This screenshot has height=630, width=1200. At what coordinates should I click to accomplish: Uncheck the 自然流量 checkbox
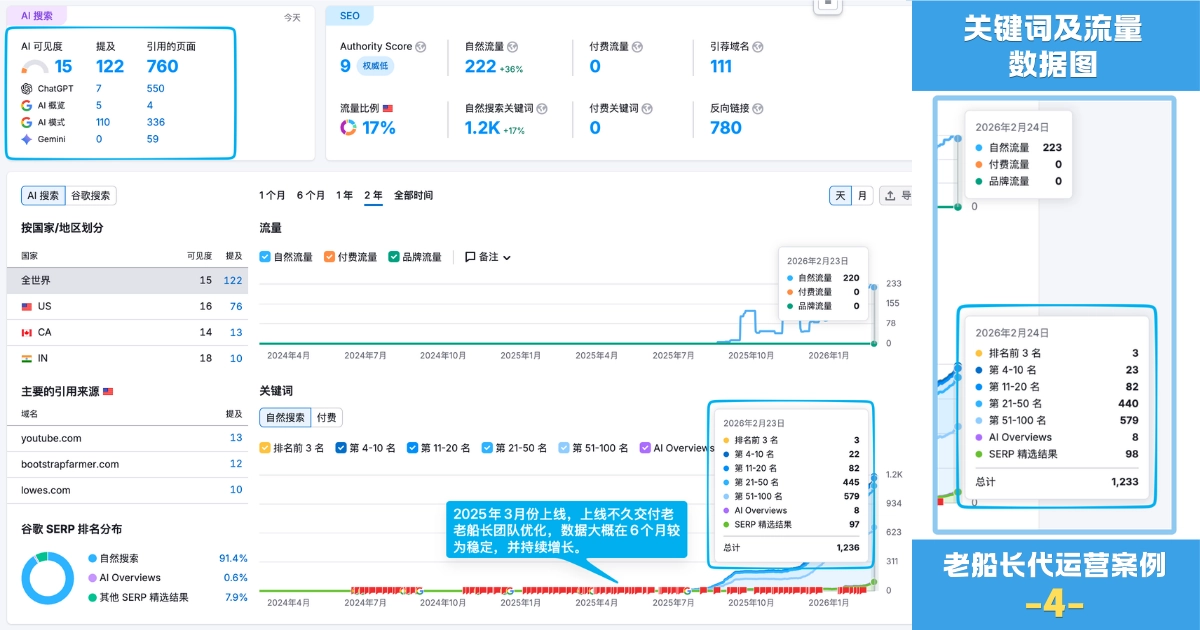click(265, 257)
